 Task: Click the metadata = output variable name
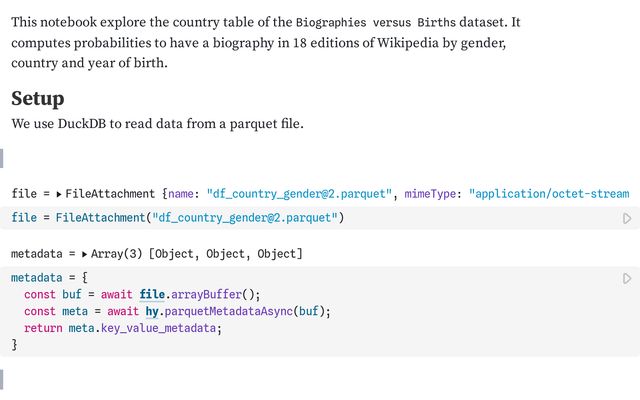37,254
